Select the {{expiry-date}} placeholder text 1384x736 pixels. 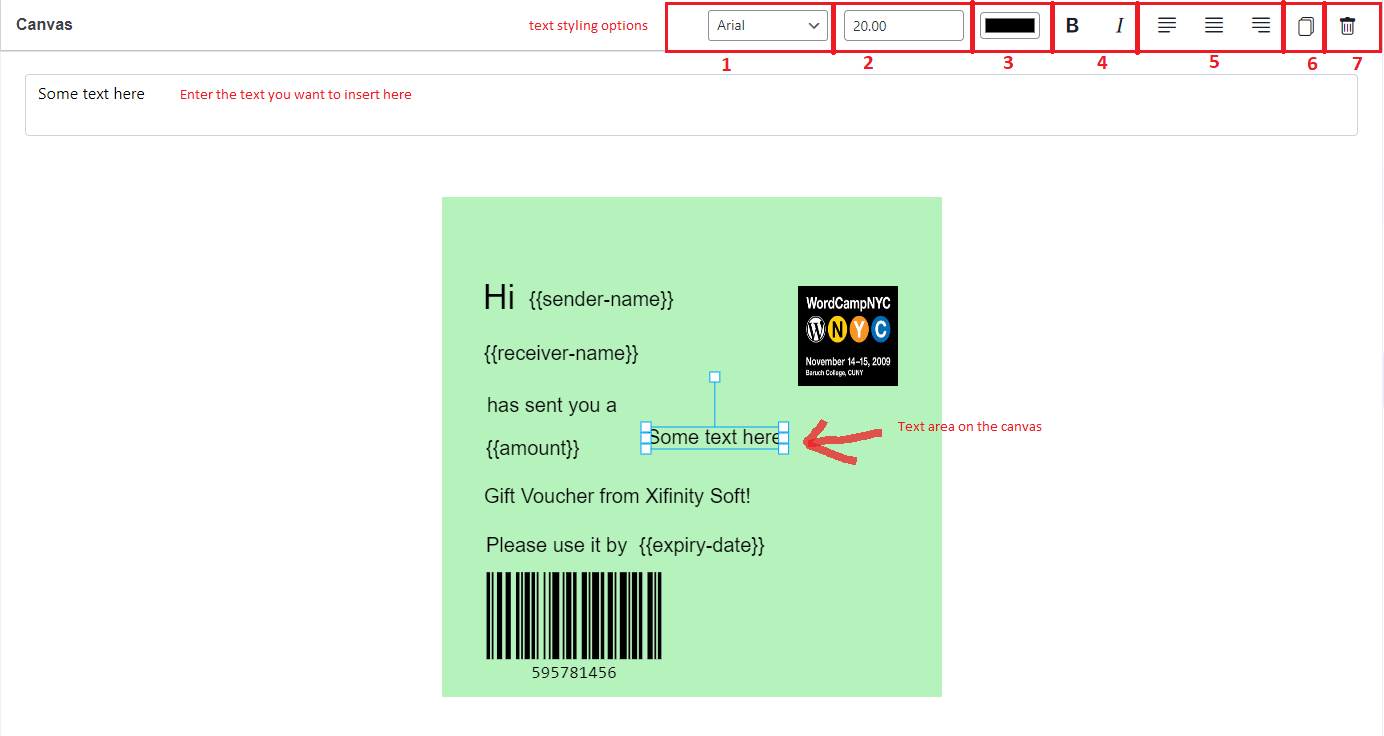coord(701,545)
